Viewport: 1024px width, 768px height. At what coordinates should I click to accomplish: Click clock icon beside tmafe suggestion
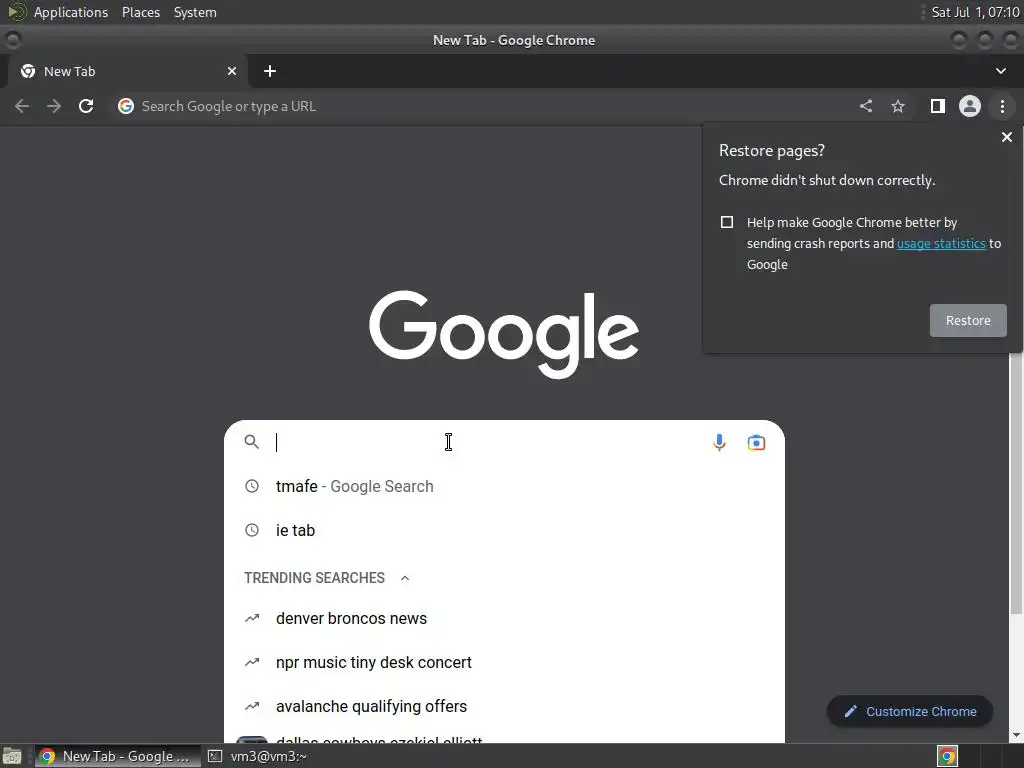252,487
